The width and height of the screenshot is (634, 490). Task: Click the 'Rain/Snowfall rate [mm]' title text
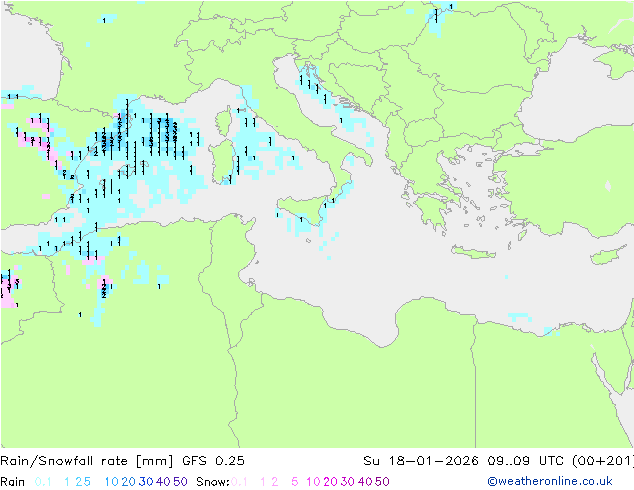87,461
